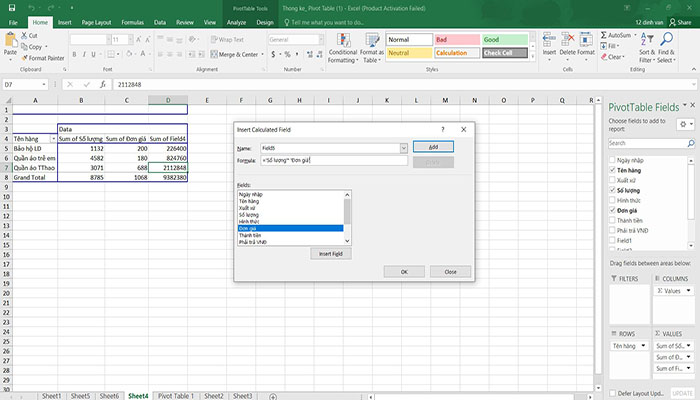
Task: Click the AutoSum sigma icon
Action: pos(604,35)
